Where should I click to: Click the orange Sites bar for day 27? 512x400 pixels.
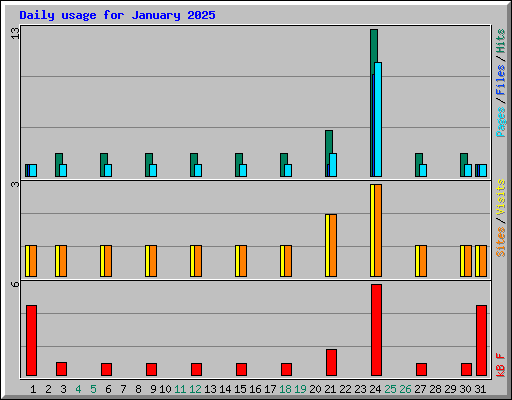(x=423, y=261)
